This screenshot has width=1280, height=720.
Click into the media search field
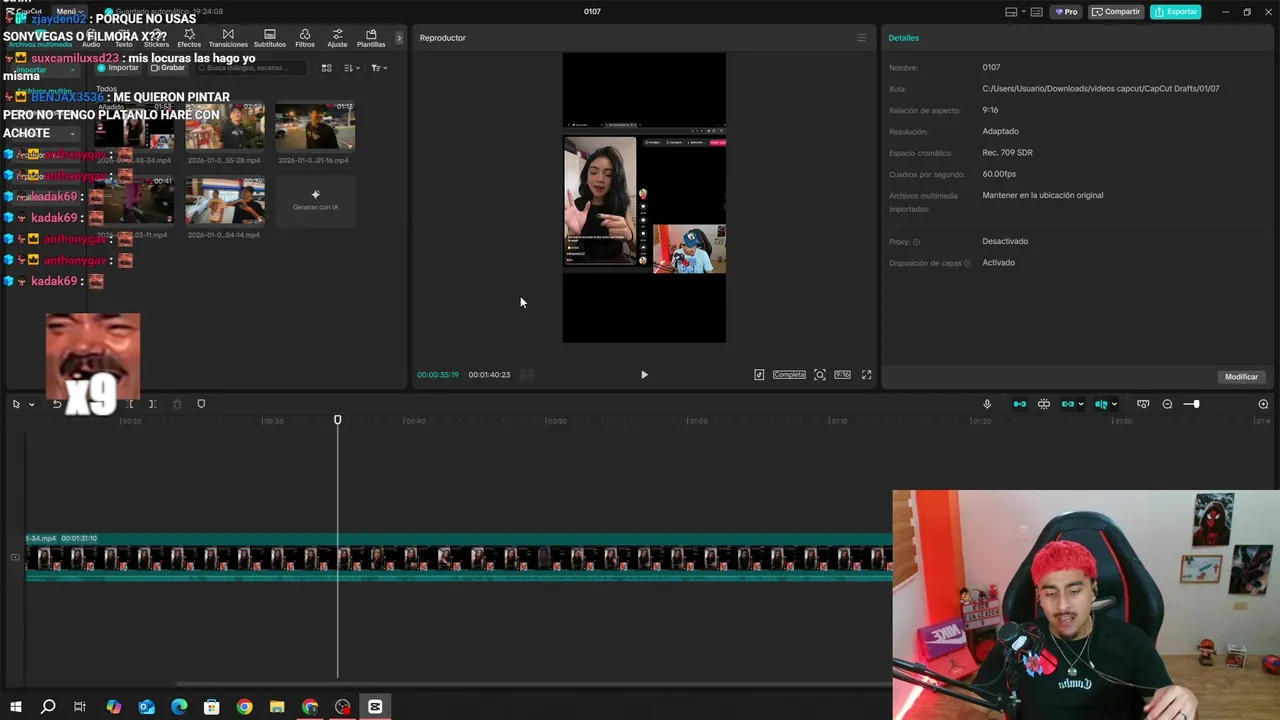tap(250, 68)
